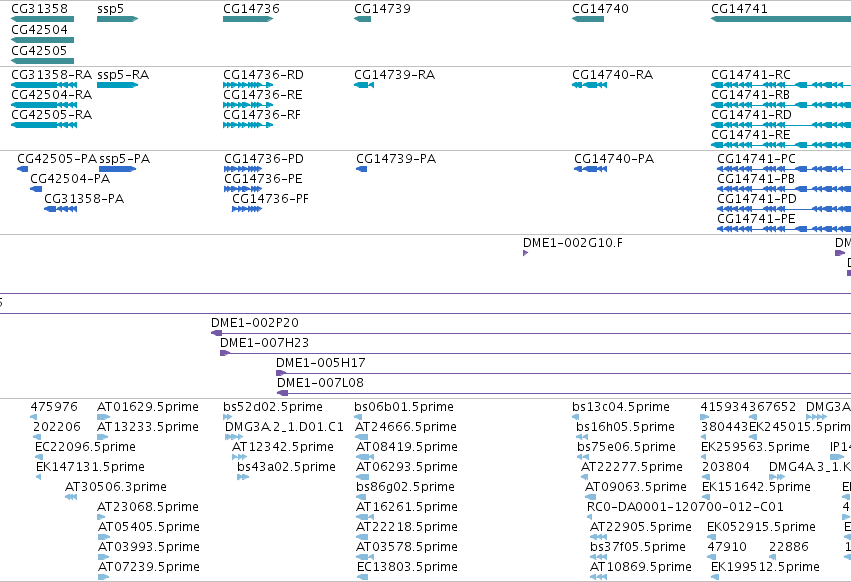The image size is (851, 582).
Task: Click the CG14741-RC transcript label
Action: [x=751, y=75]
